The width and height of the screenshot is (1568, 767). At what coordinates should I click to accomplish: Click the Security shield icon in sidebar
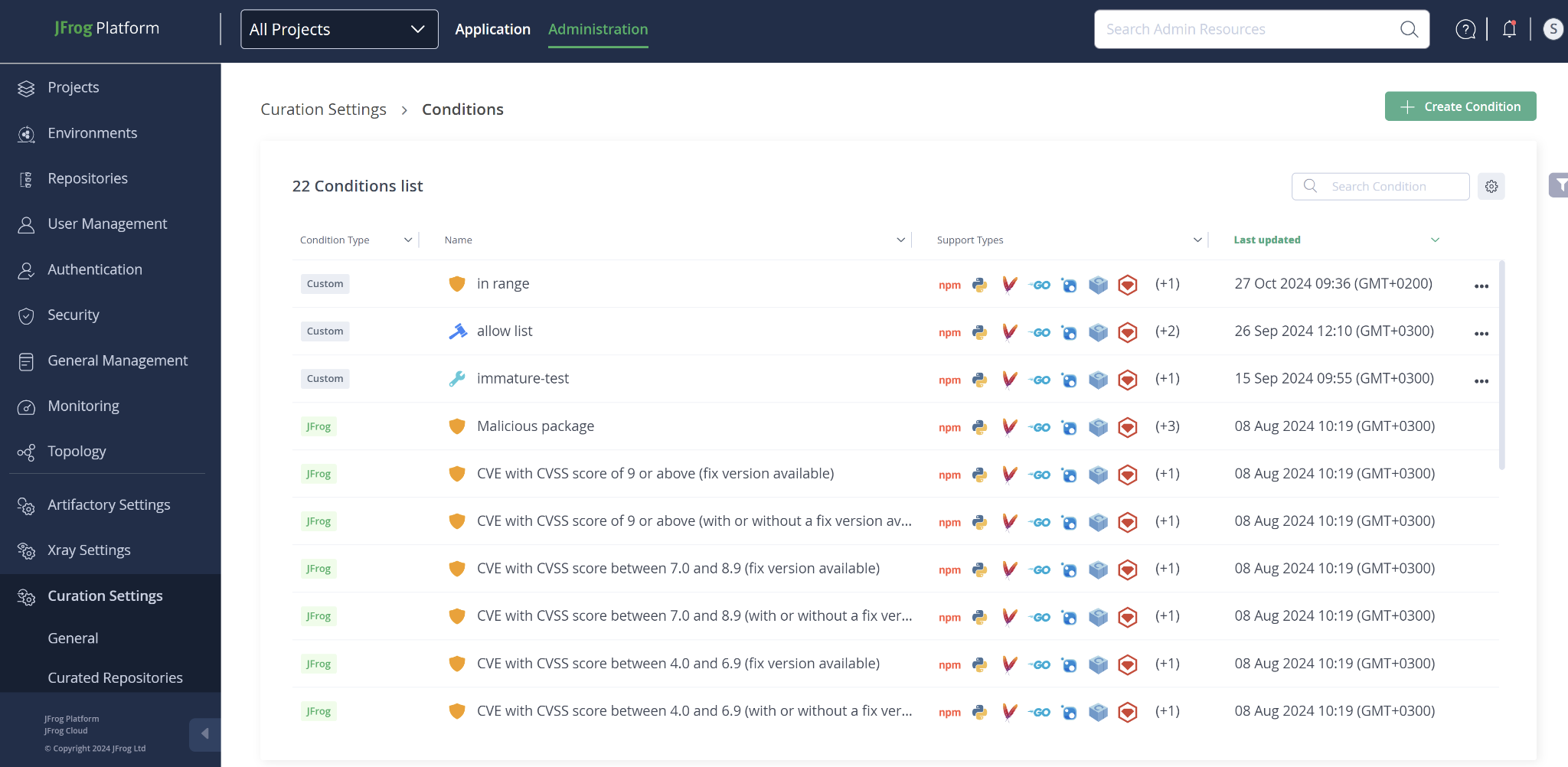pyautogui.click(x=26, y=315)
